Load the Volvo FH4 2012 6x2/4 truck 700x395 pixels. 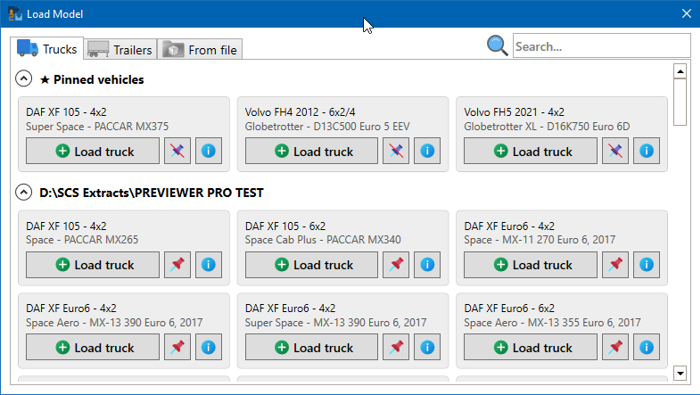312,151
